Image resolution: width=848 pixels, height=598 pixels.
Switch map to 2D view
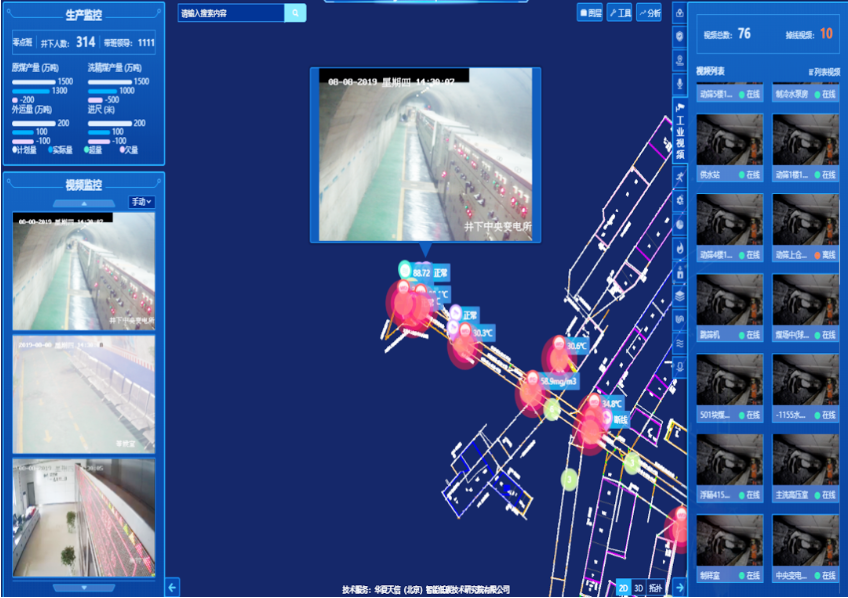[x=623, y=587]
